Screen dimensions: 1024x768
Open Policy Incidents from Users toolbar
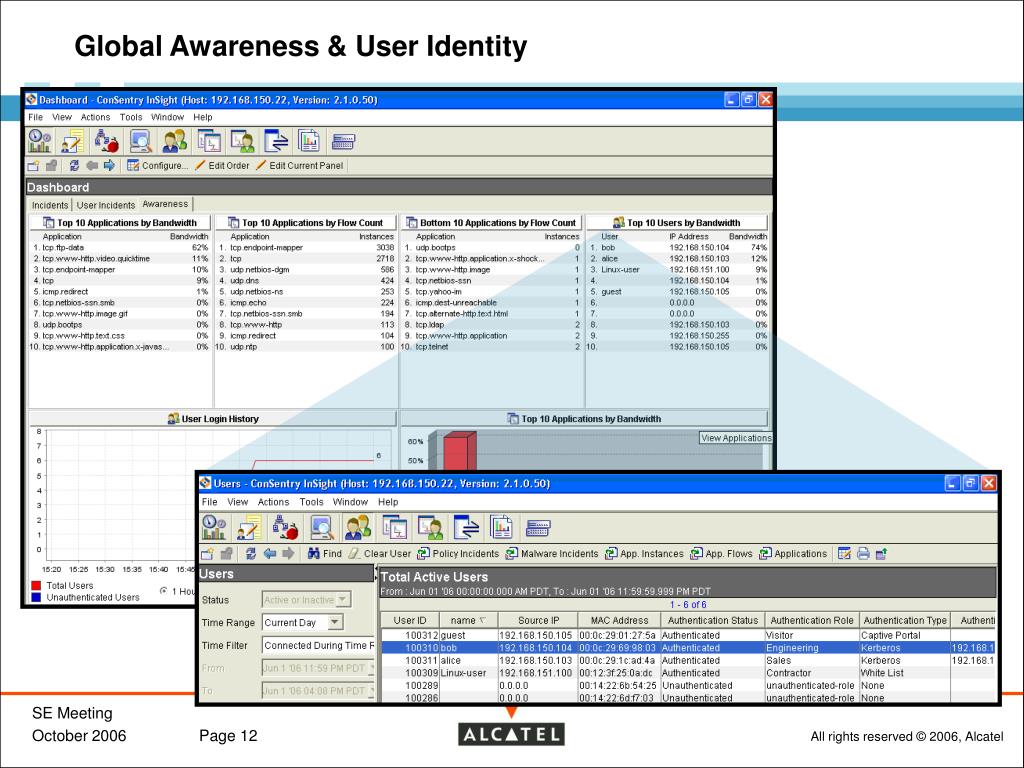click(x=458, y=554)
